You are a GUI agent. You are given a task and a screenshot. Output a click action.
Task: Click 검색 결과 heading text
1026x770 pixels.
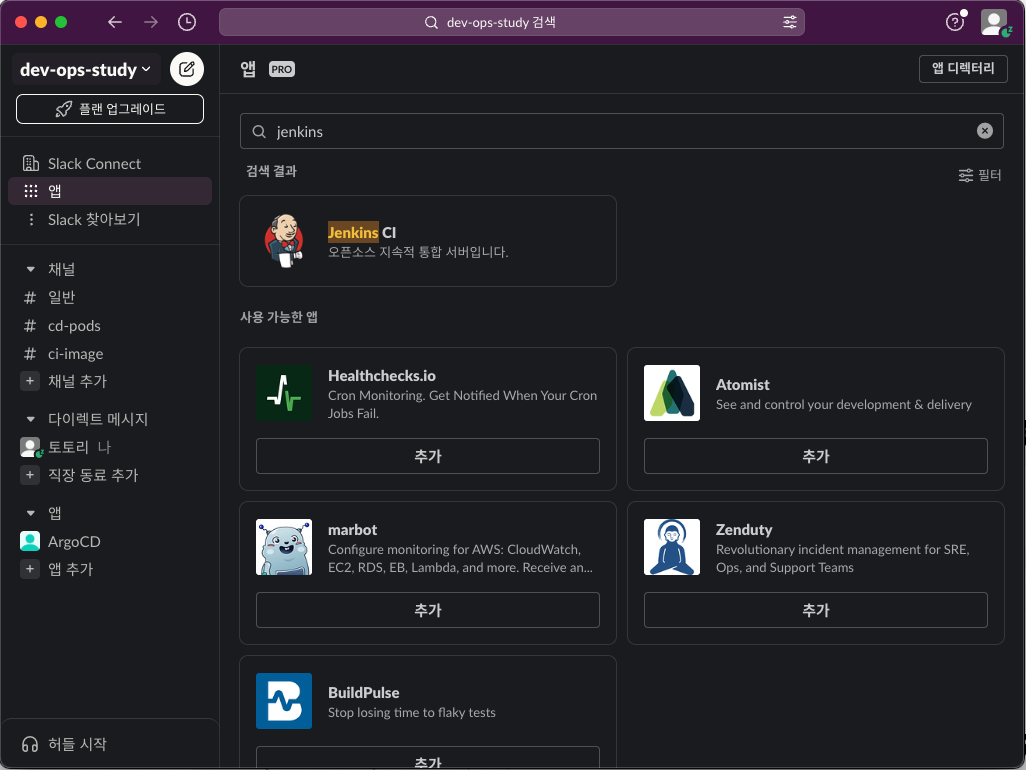[x=271, y=171]
